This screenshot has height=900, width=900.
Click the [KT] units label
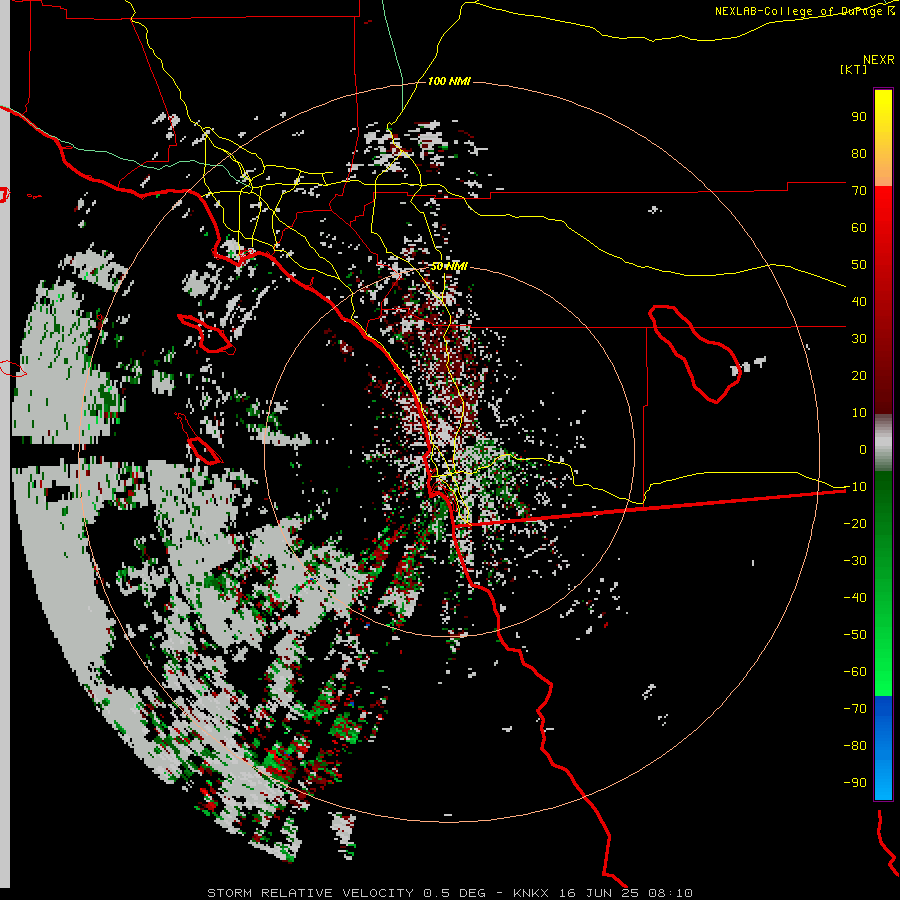point(854,69)
